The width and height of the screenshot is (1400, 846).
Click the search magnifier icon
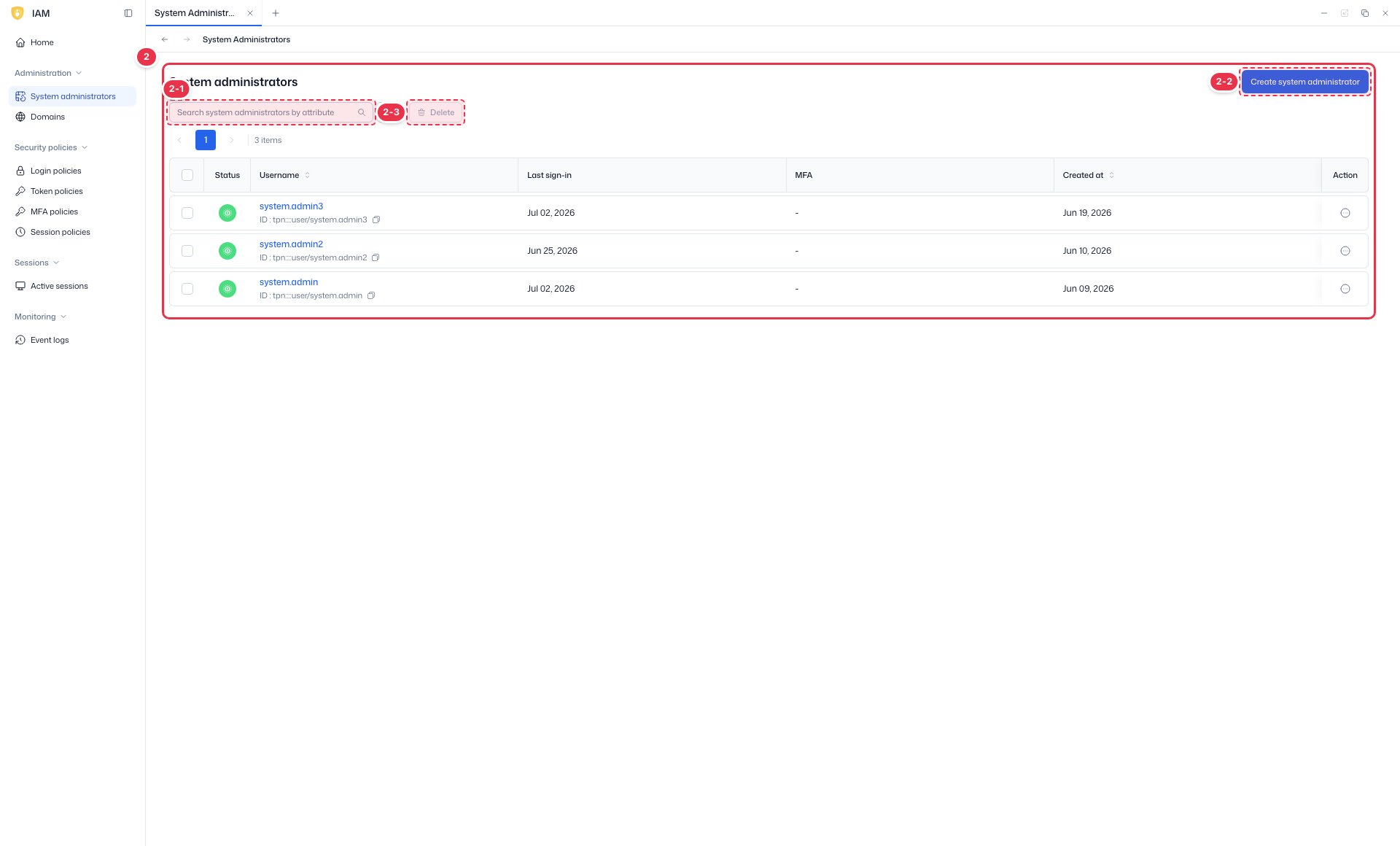361,112
